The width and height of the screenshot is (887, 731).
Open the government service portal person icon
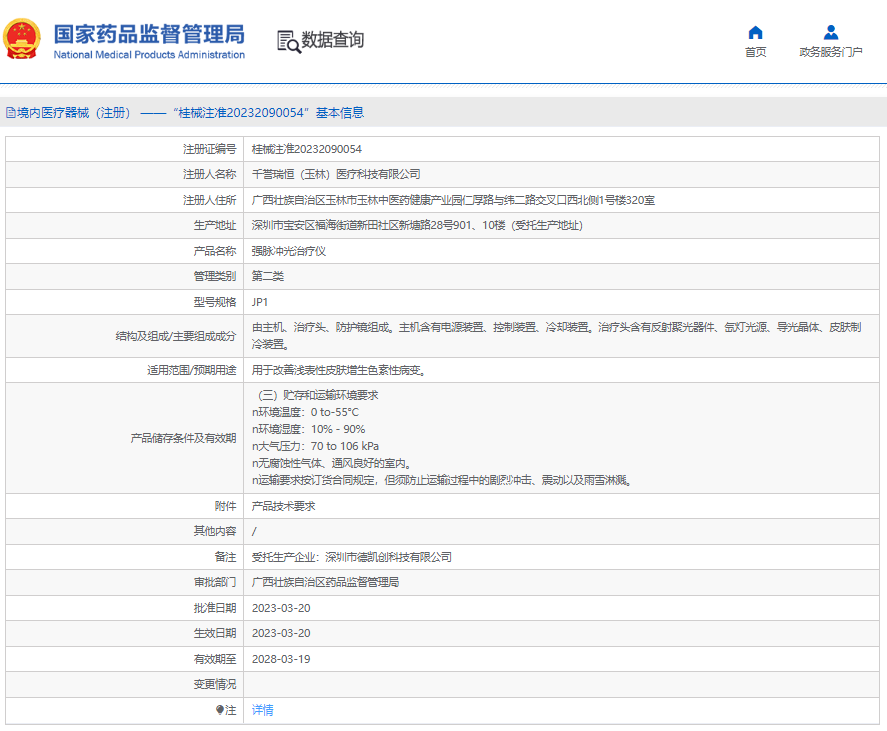point(830,32)
